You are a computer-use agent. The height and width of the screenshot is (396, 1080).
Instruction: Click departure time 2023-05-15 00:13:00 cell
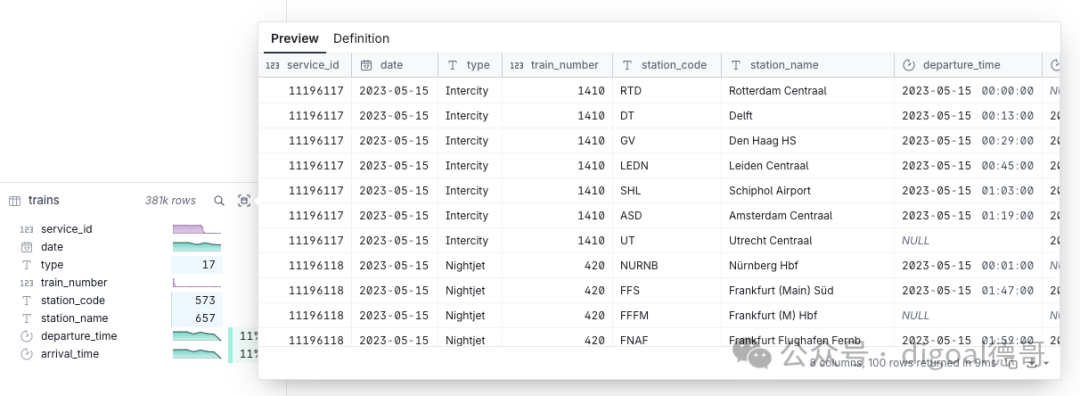tap(968, 116)
